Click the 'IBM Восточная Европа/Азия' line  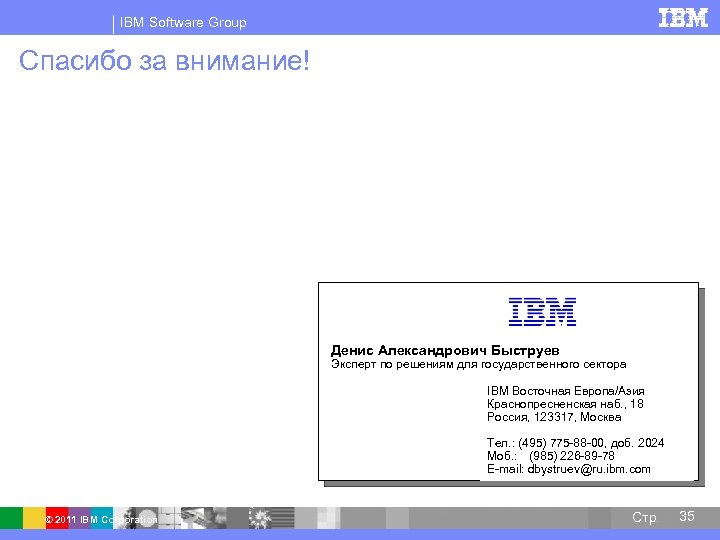point(565,391)
